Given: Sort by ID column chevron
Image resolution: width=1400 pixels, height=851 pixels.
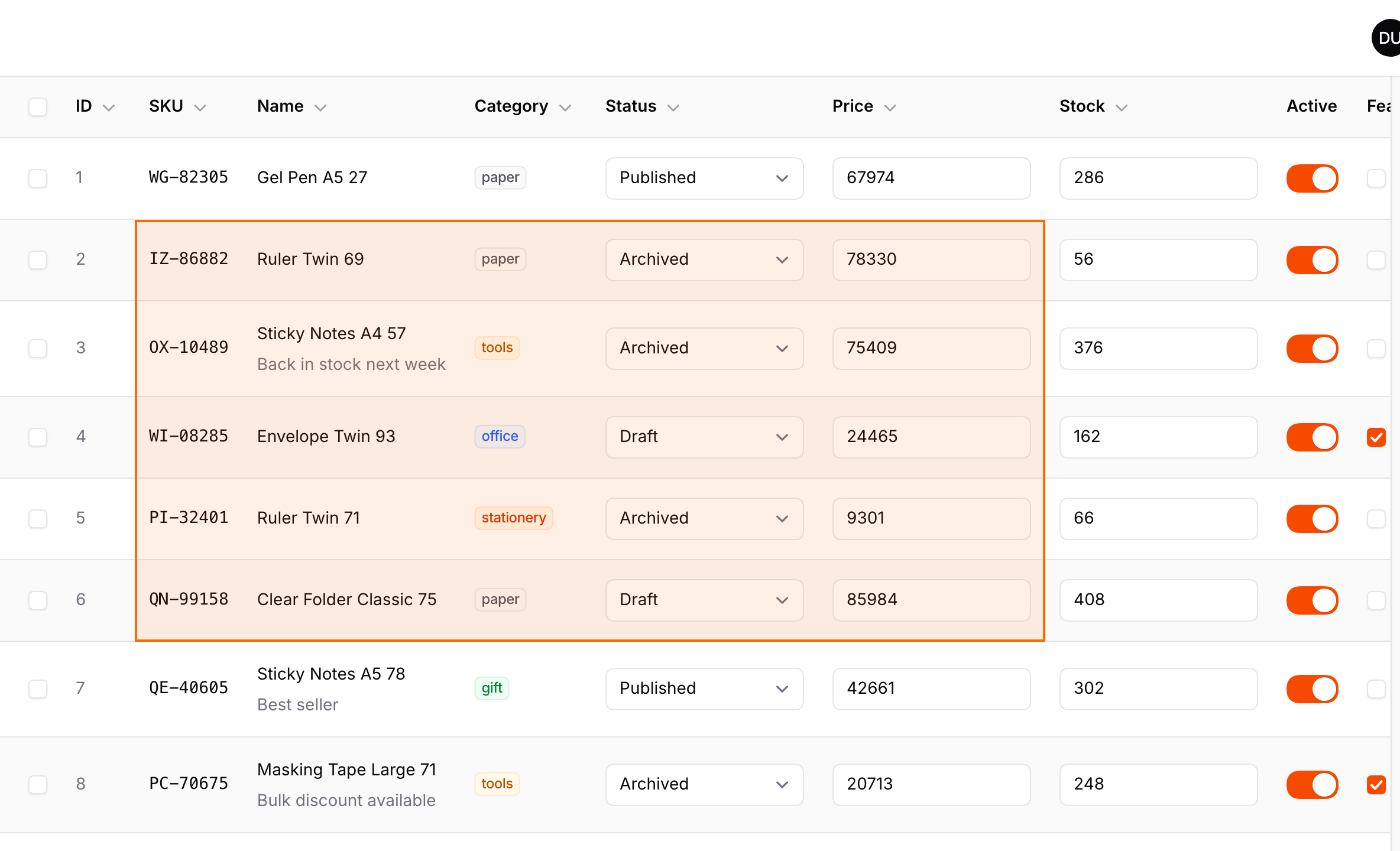Looking at the screenshot, I should [109, 108].
